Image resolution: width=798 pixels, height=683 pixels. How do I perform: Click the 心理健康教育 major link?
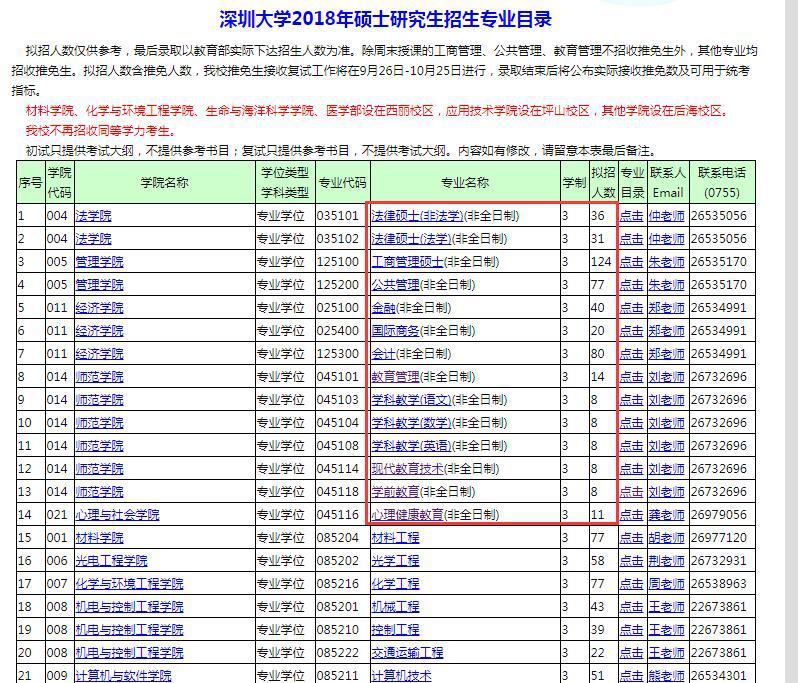(x=407, y=515)
